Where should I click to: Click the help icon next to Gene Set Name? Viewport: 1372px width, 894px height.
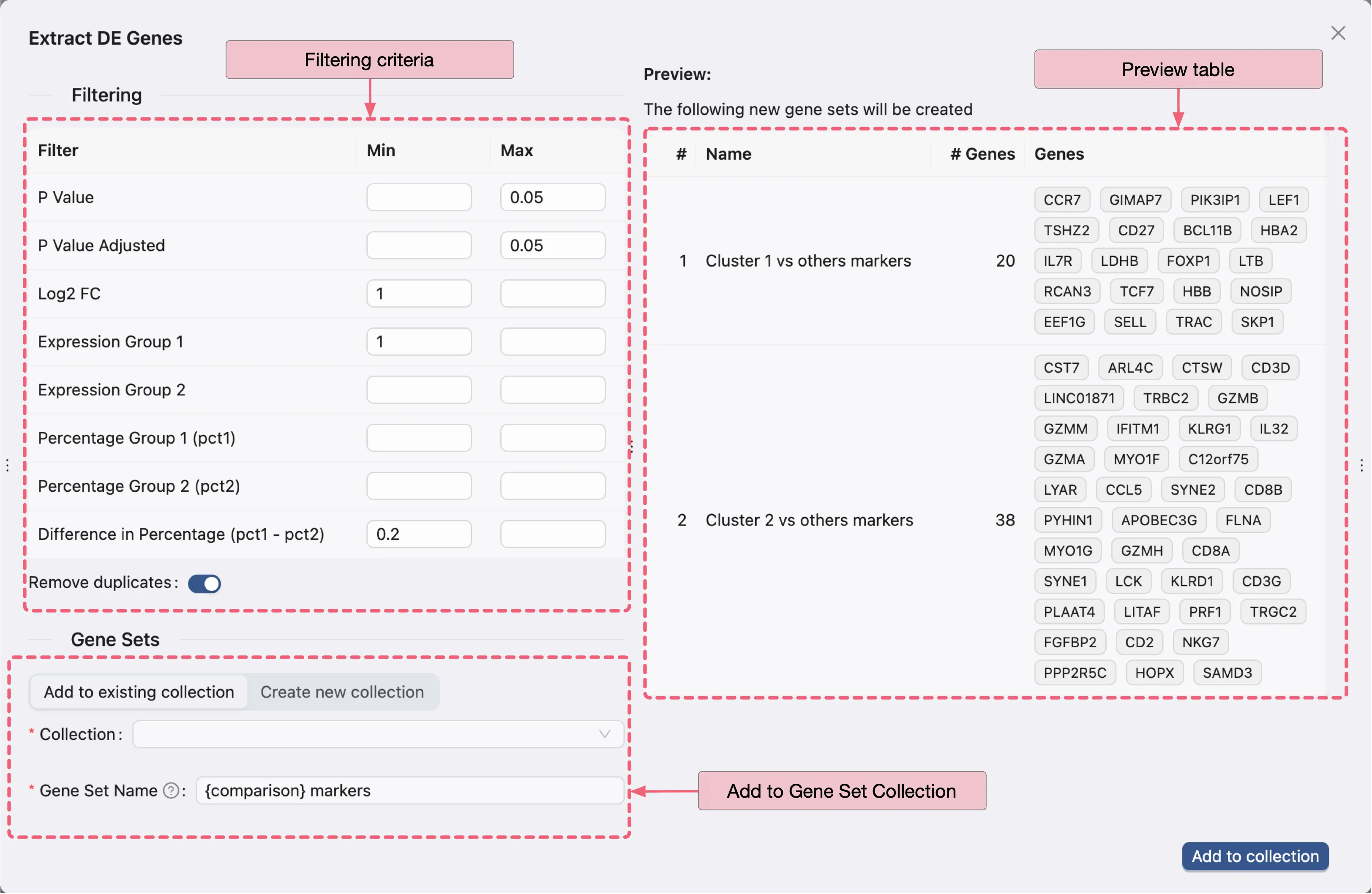[x=171, y=790]
